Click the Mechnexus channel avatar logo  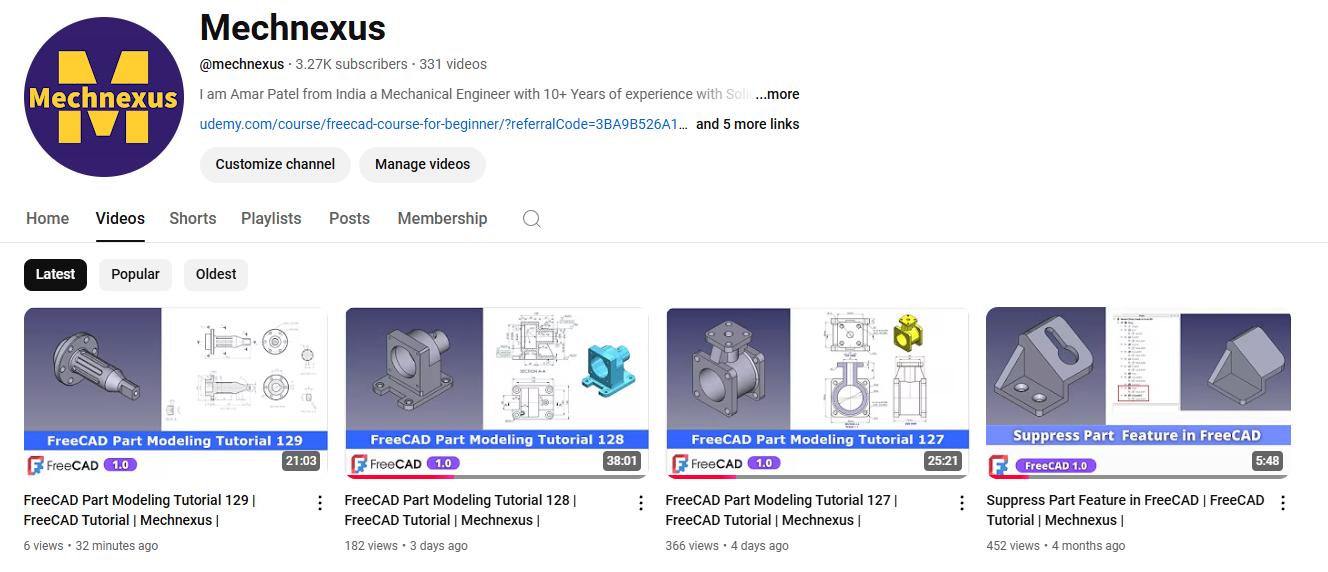tap(103, 97)
